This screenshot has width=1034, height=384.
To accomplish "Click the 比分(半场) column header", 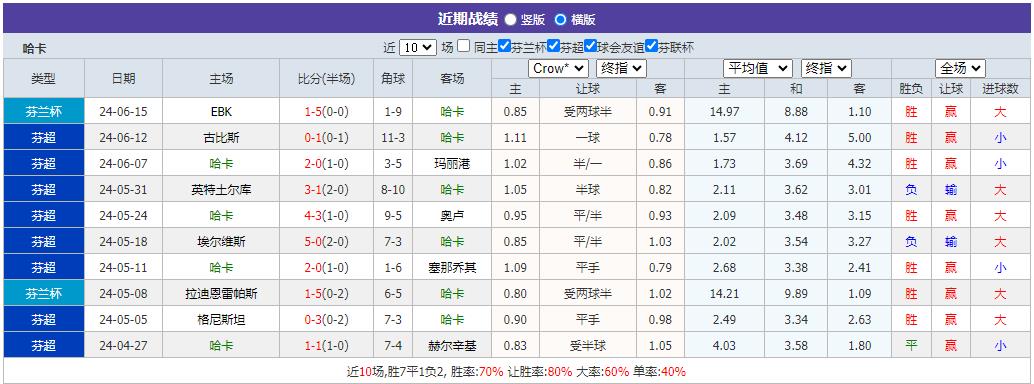I will [326, 79].
